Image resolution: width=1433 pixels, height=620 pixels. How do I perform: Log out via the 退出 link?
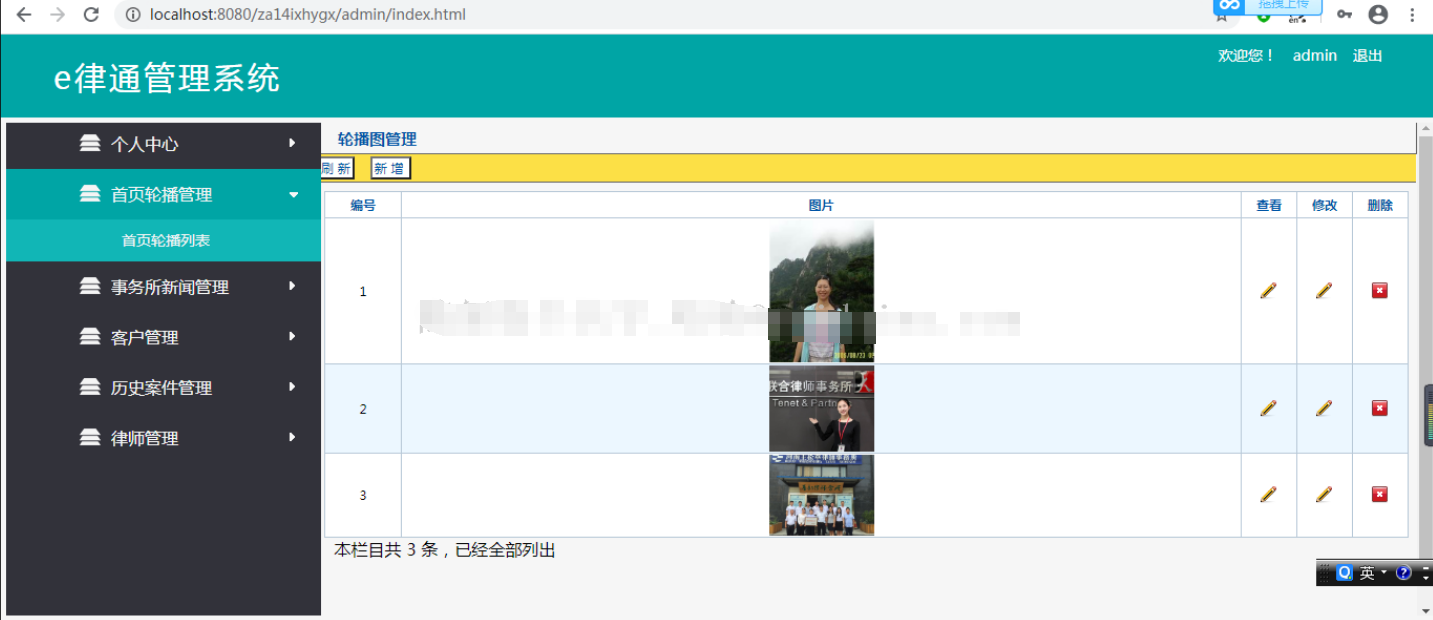click(x=1367, y=56)
